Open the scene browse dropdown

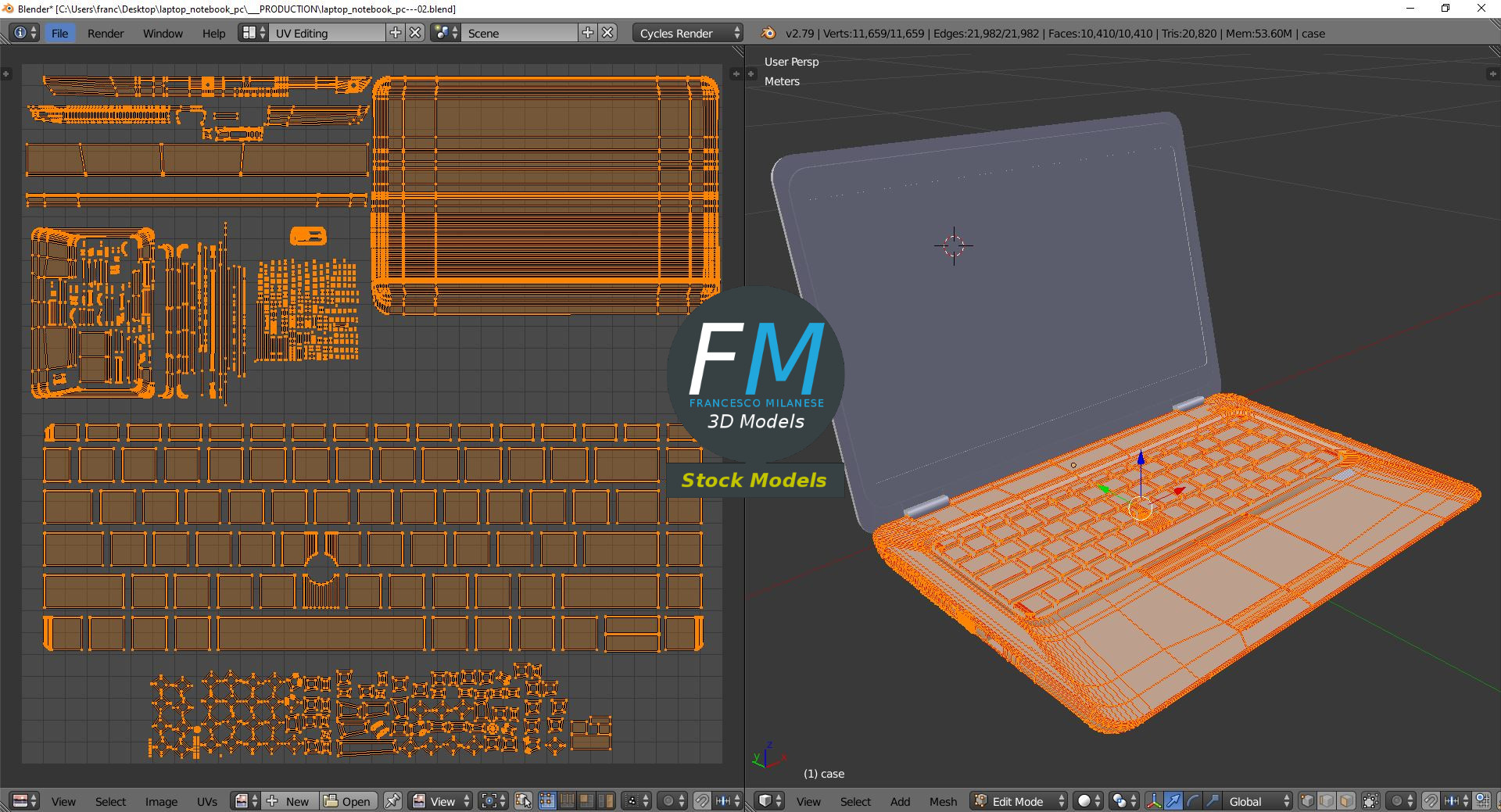click(446, 33)
